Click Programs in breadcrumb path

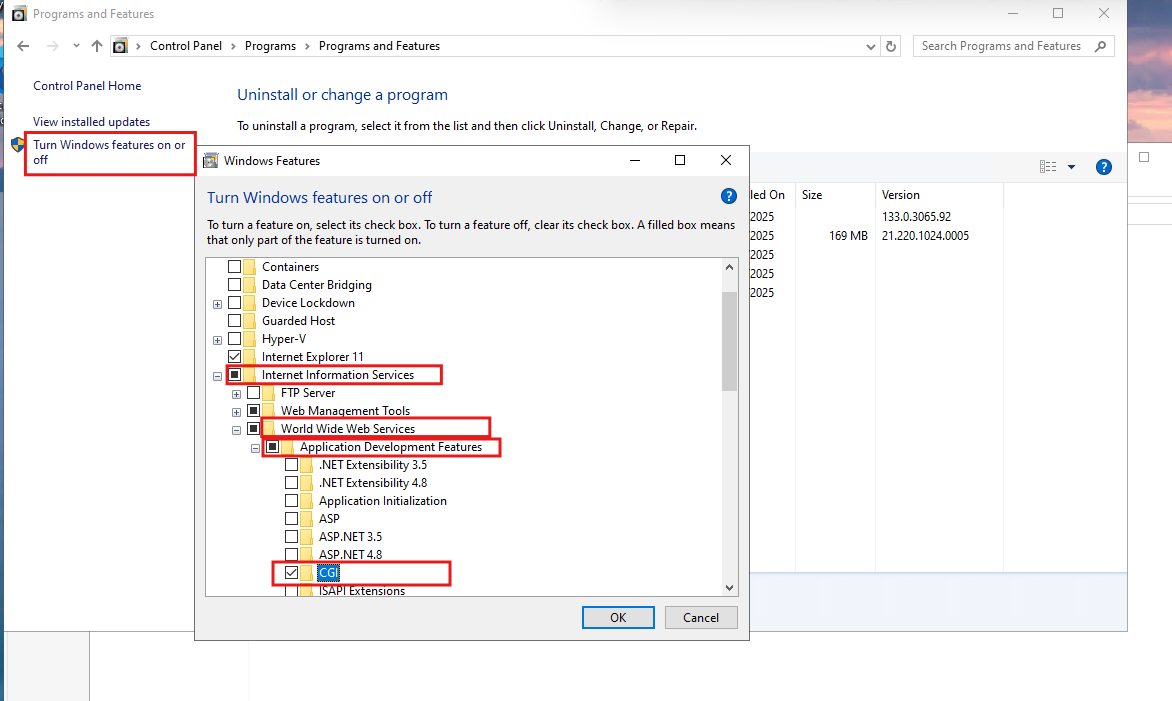tap(270, 46)
